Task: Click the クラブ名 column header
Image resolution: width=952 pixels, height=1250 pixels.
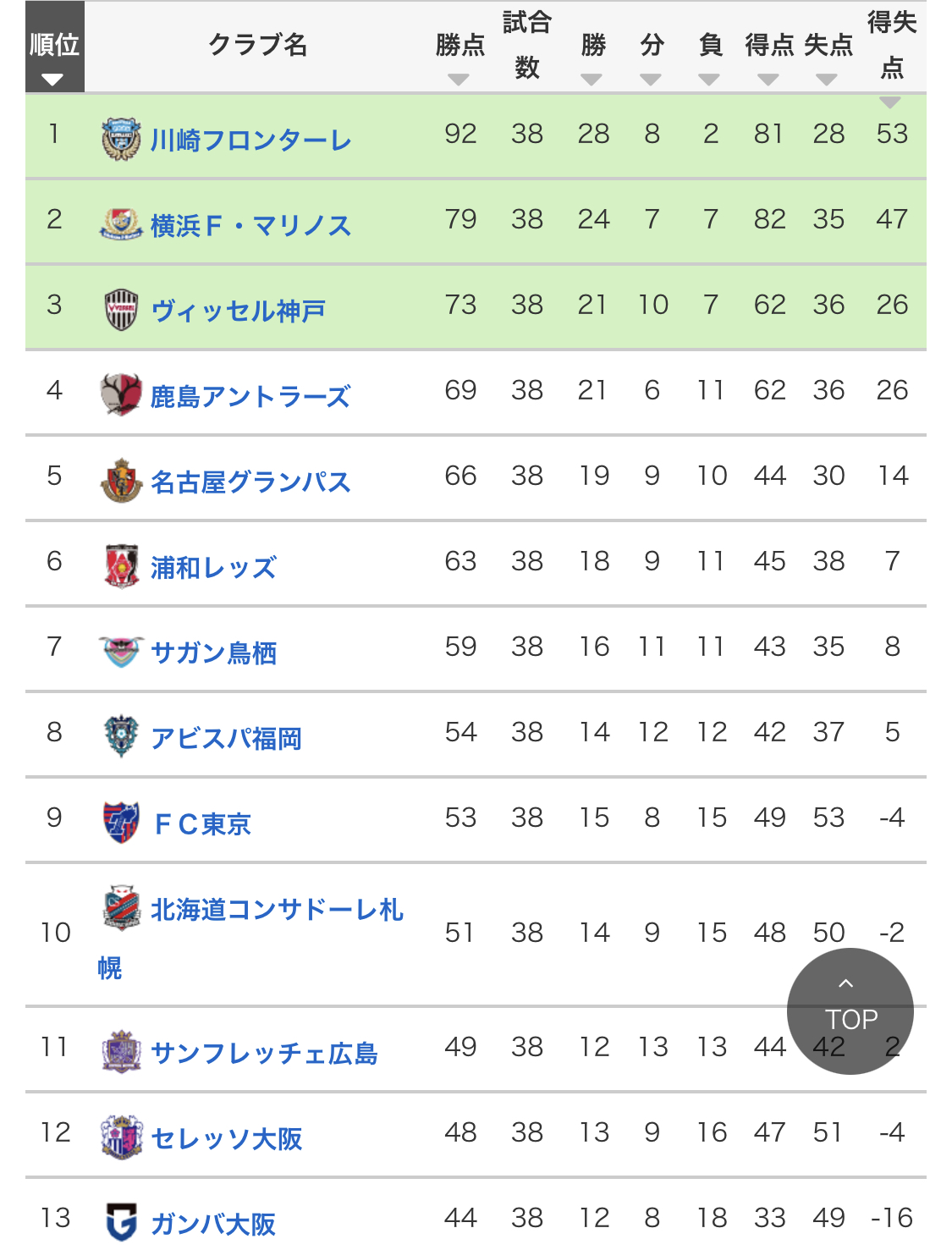Action: [257, 46]
